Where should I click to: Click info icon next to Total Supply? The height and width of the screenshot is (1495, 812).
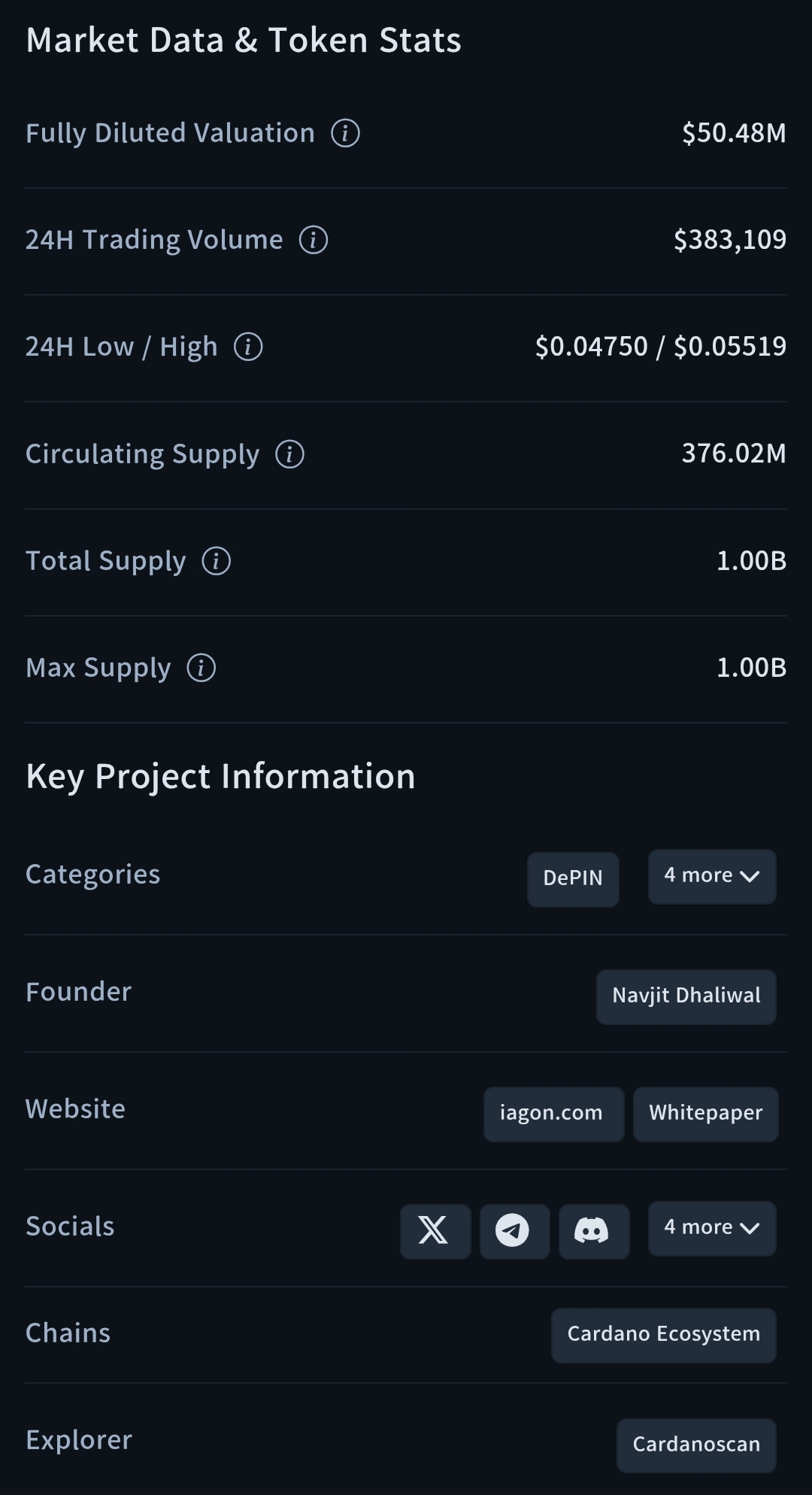(217, 561)
